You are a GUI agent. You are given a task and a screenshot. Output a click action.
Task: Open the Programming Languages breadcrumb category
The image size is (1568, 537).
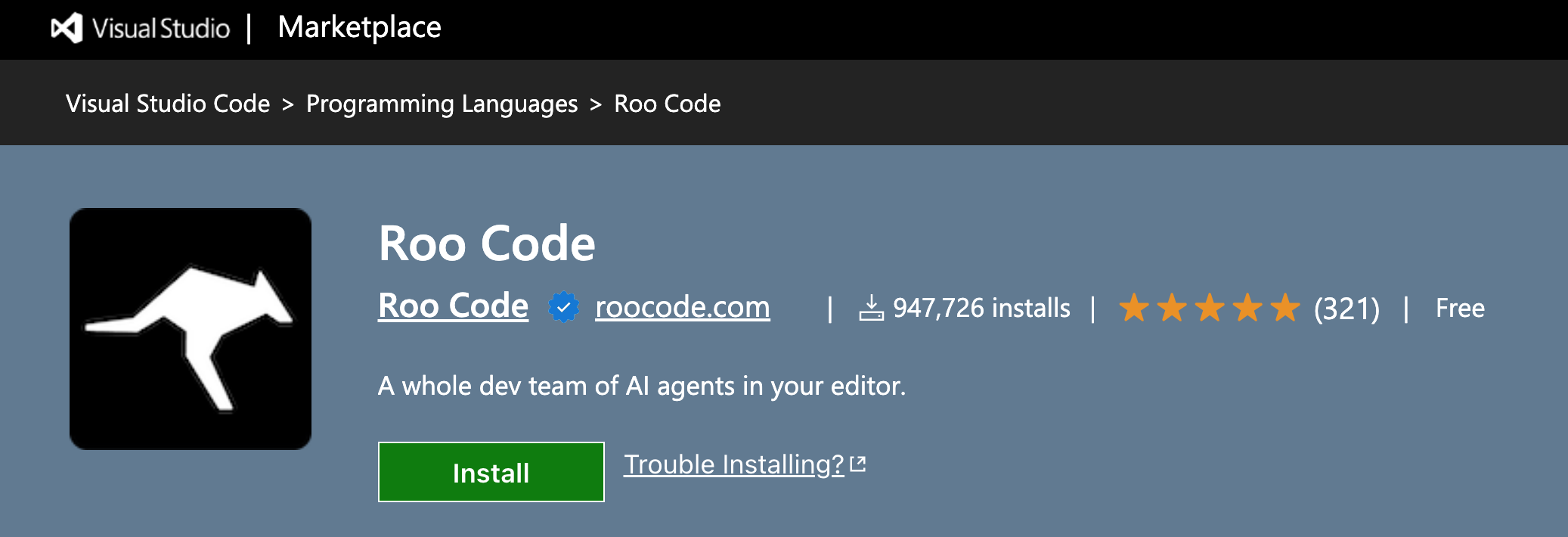pos(442,104)
